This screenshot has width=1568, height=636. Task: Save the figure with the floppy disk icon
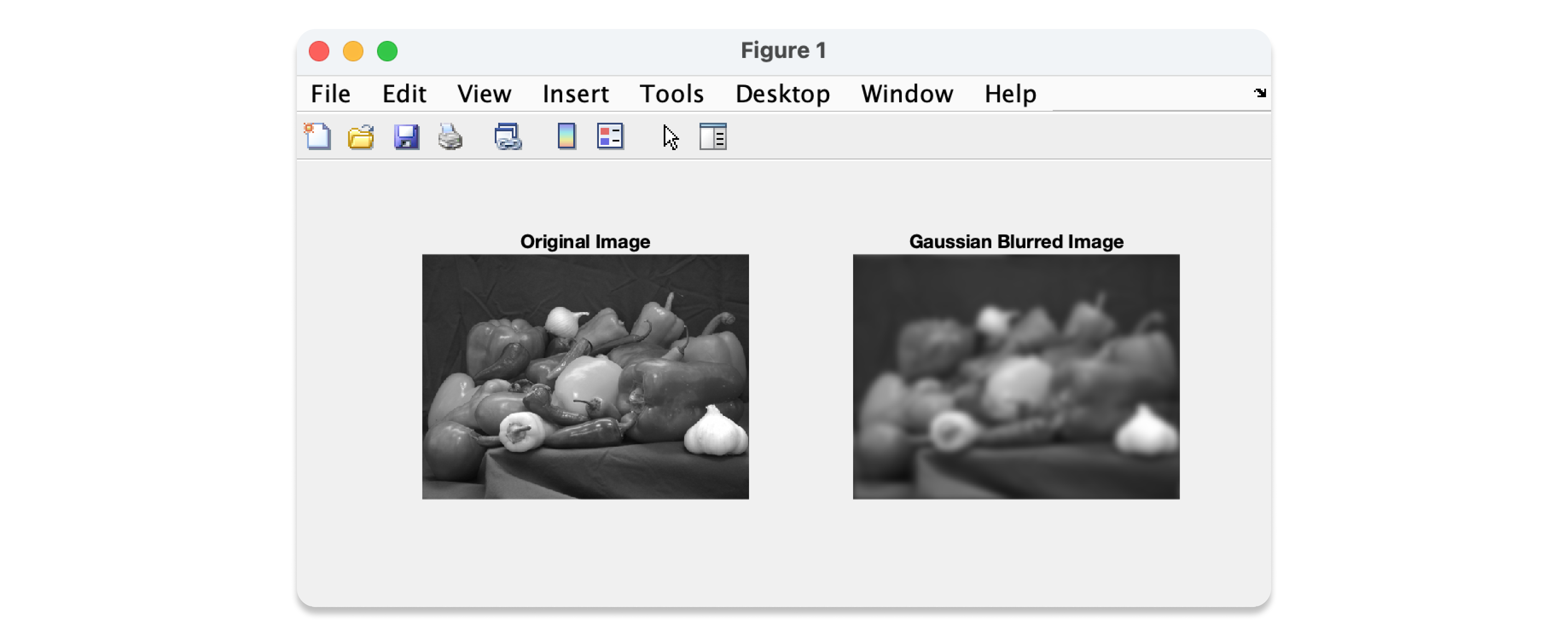(406, 136)
